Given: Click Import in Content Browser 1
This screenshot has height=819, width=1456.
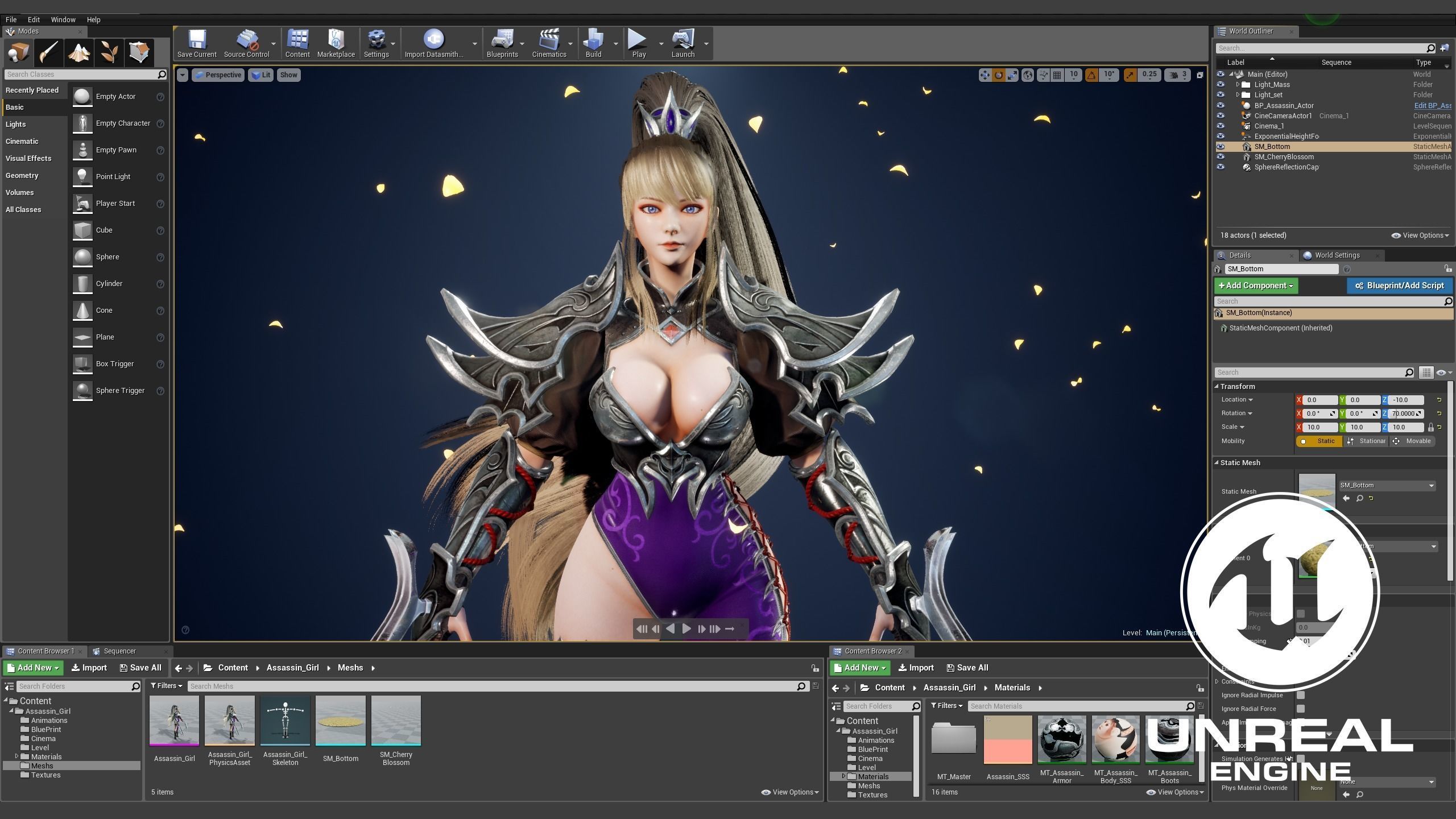Looking at the screenshot, I should 89,668.
